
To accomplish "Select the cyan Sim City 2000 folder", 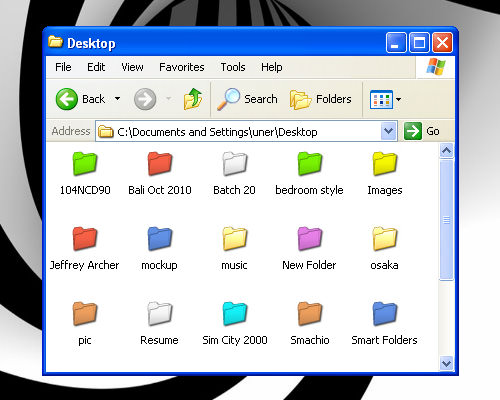I will click(x=235, y=314).
